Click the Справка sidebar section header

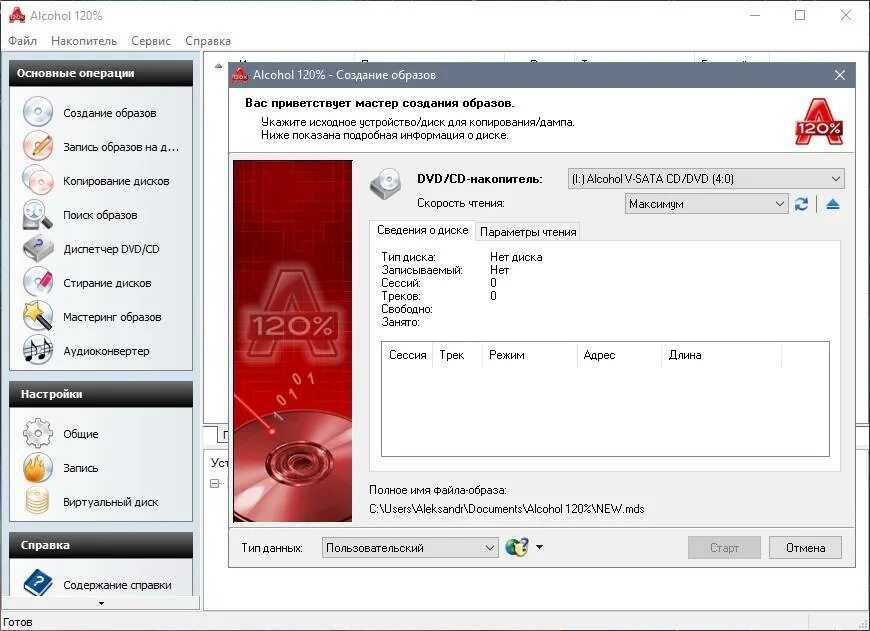click(x=101, y=545)
